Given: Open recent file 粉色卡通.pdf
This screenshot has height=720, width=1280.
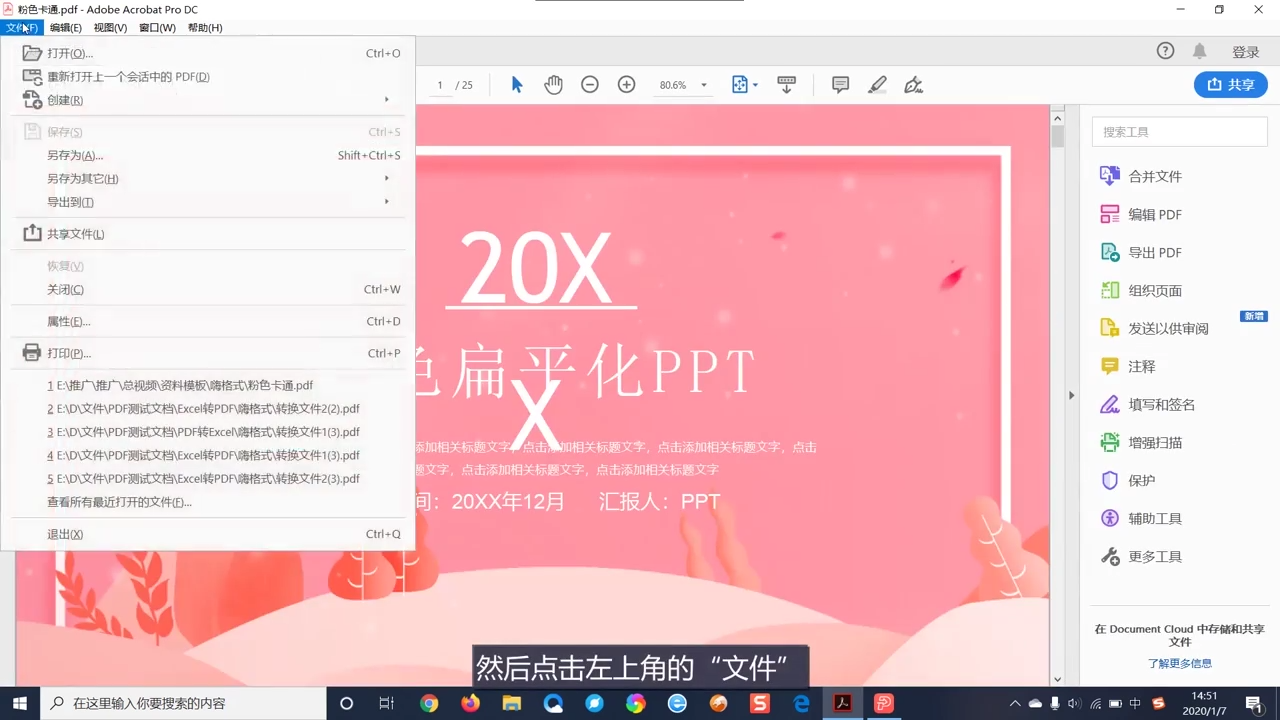Looking at the screenshot, I should tap(209, 385).
